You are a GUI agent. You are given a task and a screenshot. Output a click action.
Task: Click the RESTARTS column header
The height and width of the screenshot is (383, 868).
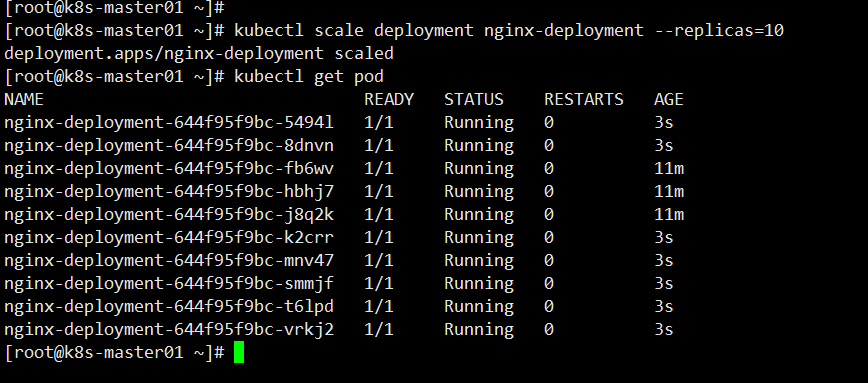[x=583, y=99]
